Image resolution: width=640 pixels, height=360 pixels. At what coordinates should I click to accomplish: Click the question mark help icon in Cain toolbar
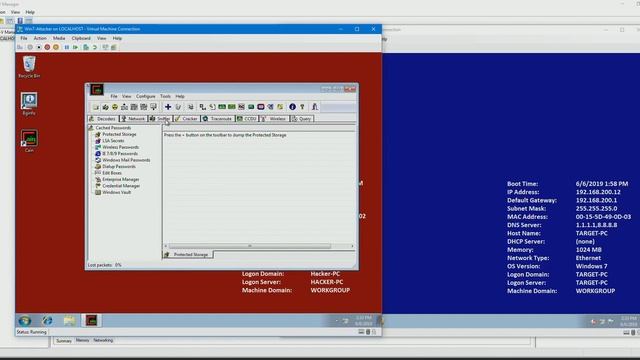point(302,107)
